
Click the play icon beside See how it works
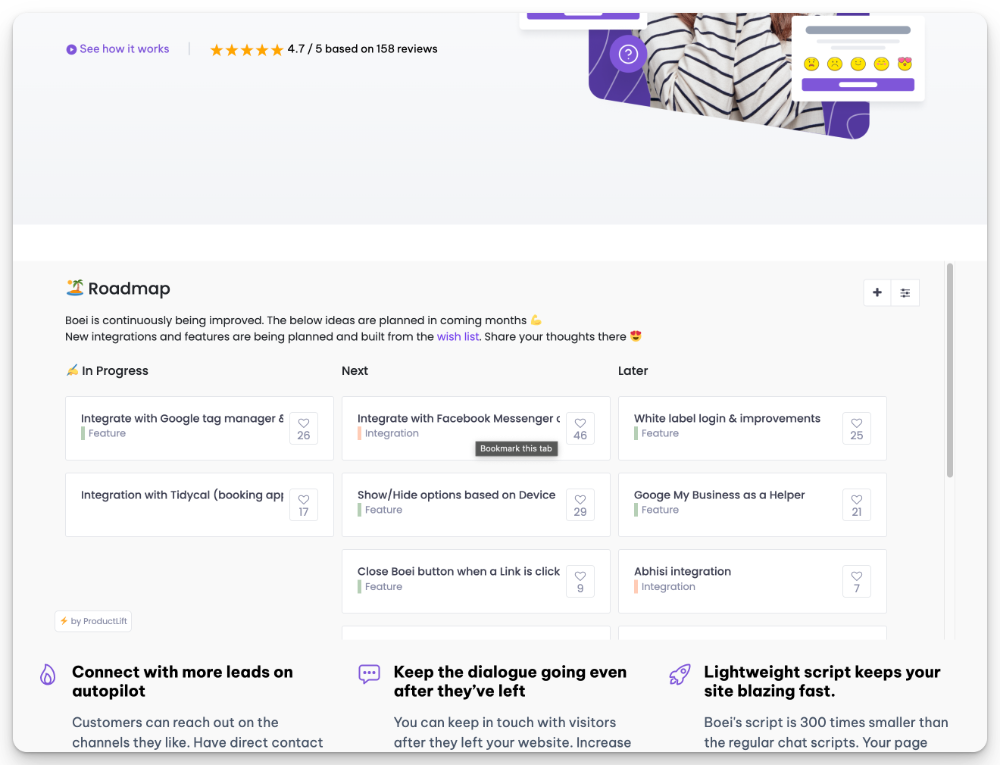pyautogui.click(x=71, y=49)
